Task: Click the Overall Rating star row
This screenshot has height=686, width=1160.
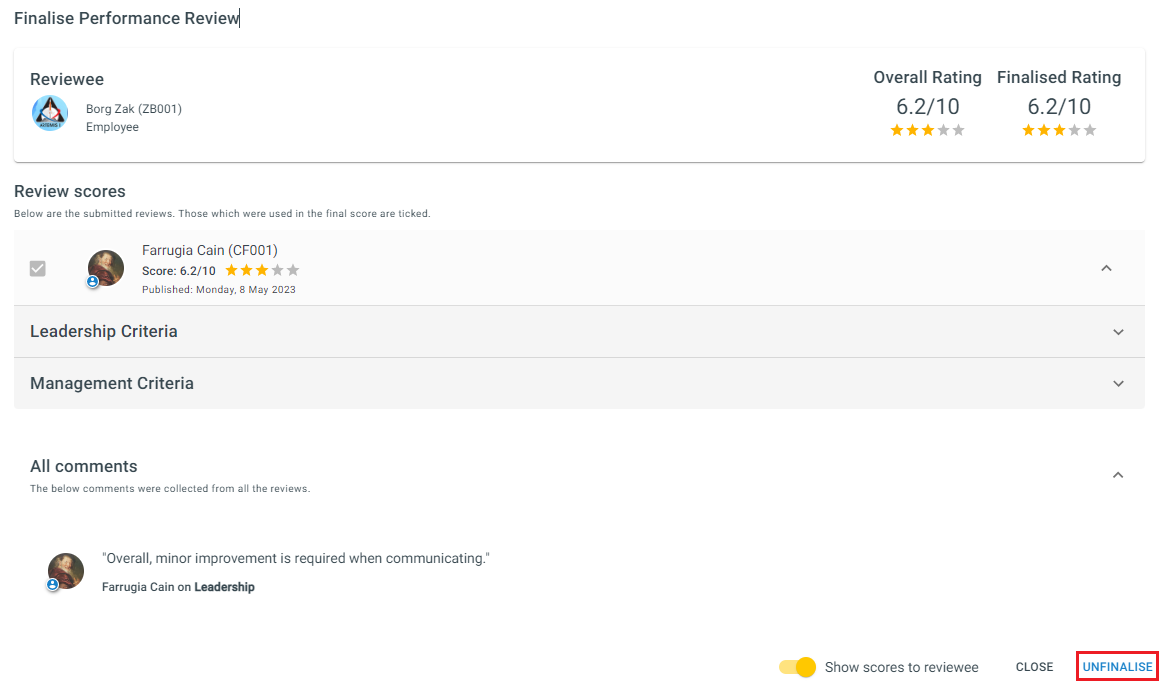Action: pyautogui.click(x=927, y=130)
